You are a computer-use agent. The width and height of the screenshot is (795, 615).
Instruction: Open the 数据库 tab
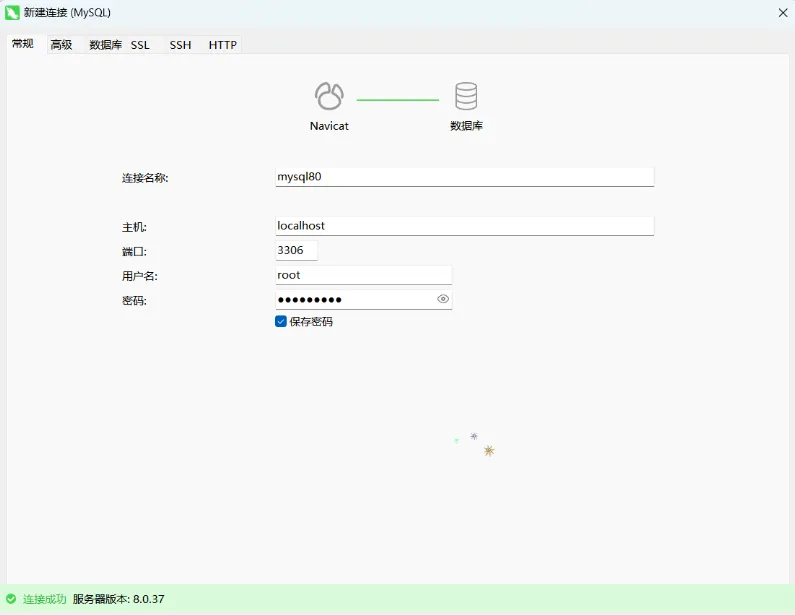click(x=105, y=45)
